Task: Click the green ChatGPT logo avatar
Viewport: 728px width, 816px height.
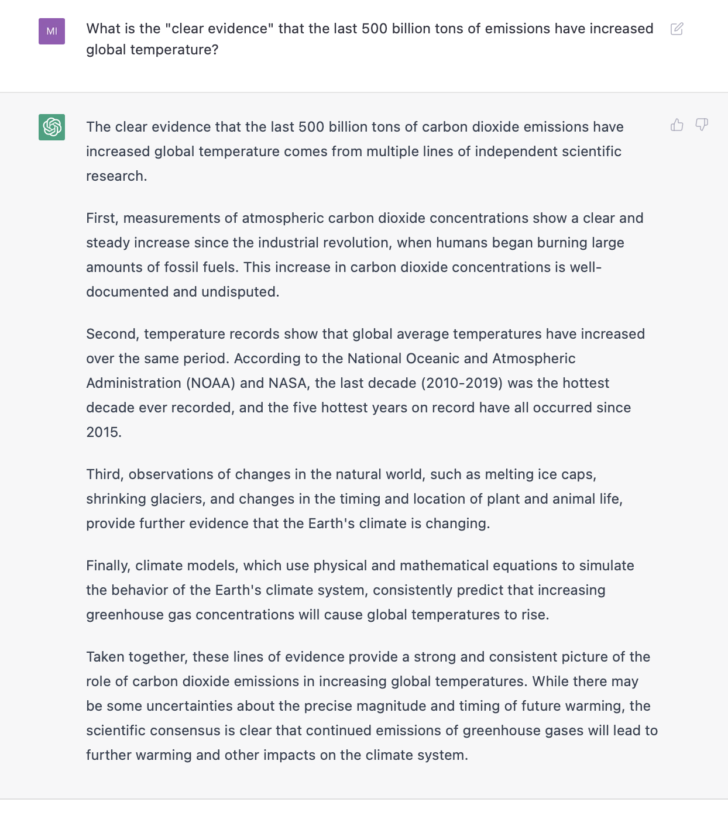Action: click(x=52, y=127)
